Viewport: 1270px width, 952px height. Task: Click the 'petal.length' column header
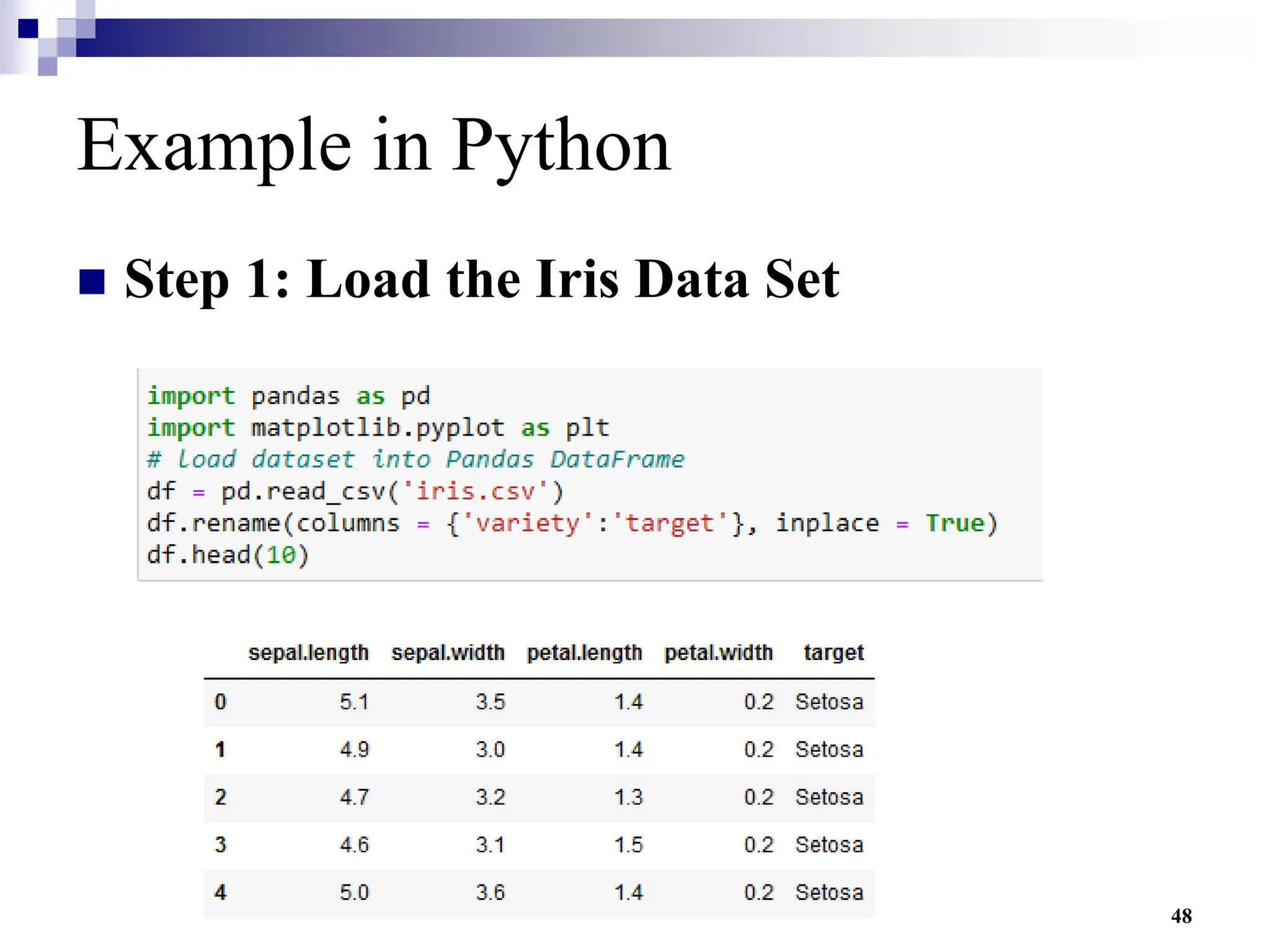tap(584, 653)
